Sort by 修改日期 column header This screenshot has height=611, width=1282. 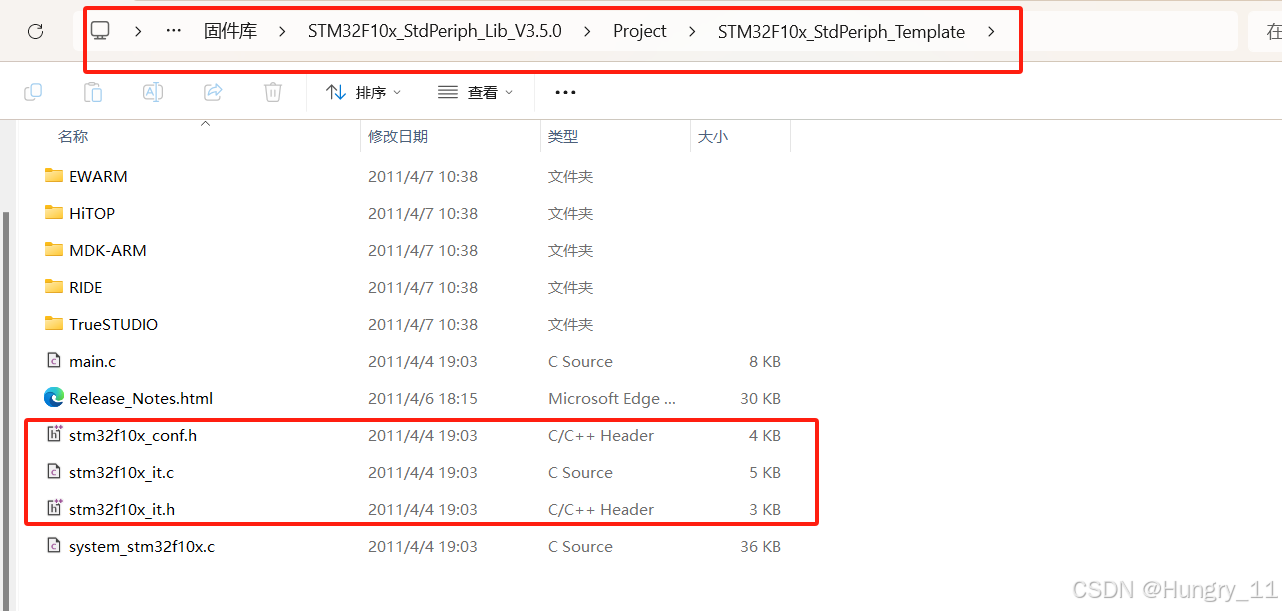pos(398,136)
